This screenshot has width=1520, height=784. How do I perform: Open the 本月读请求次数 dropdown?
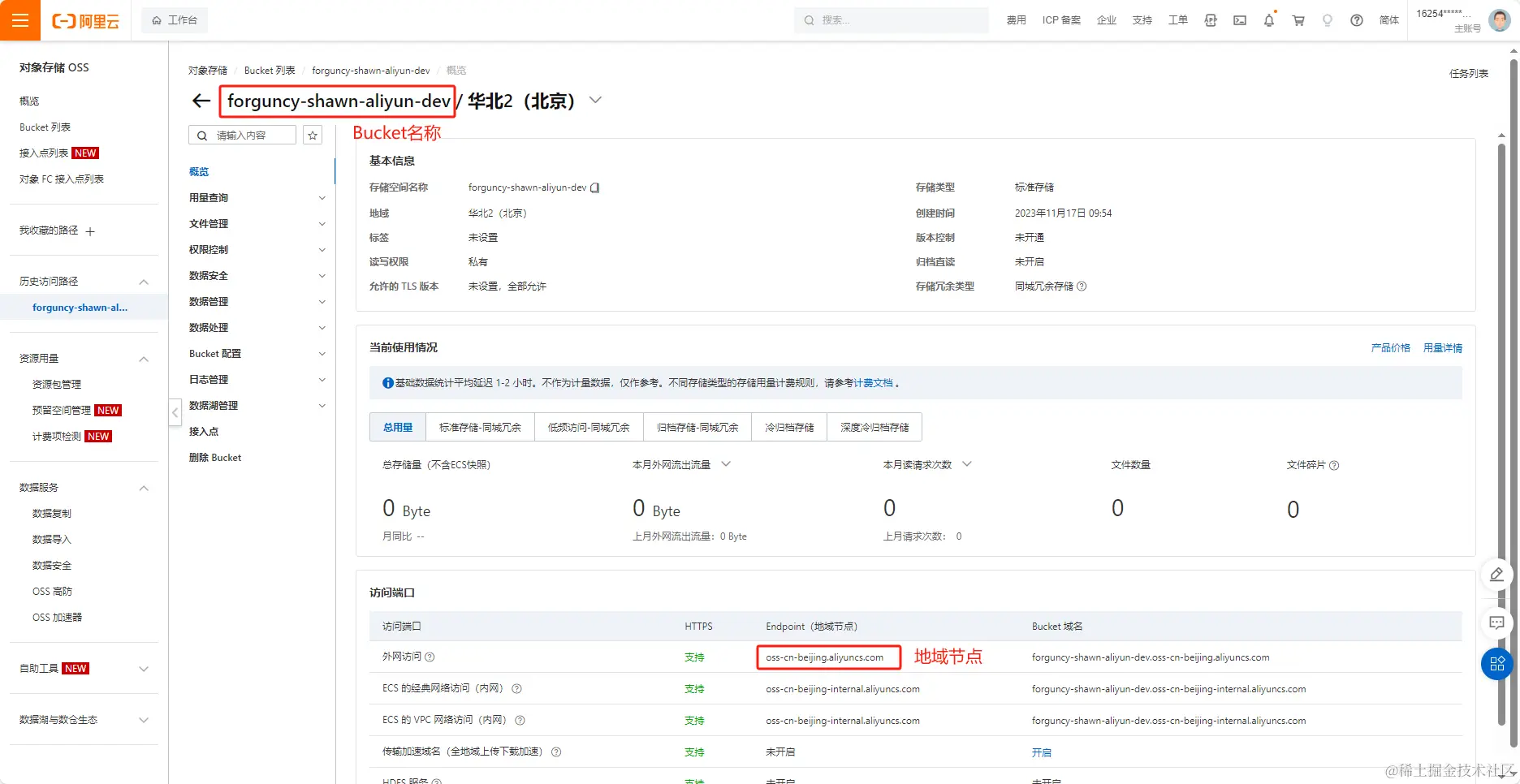click(x=967, y=464)
